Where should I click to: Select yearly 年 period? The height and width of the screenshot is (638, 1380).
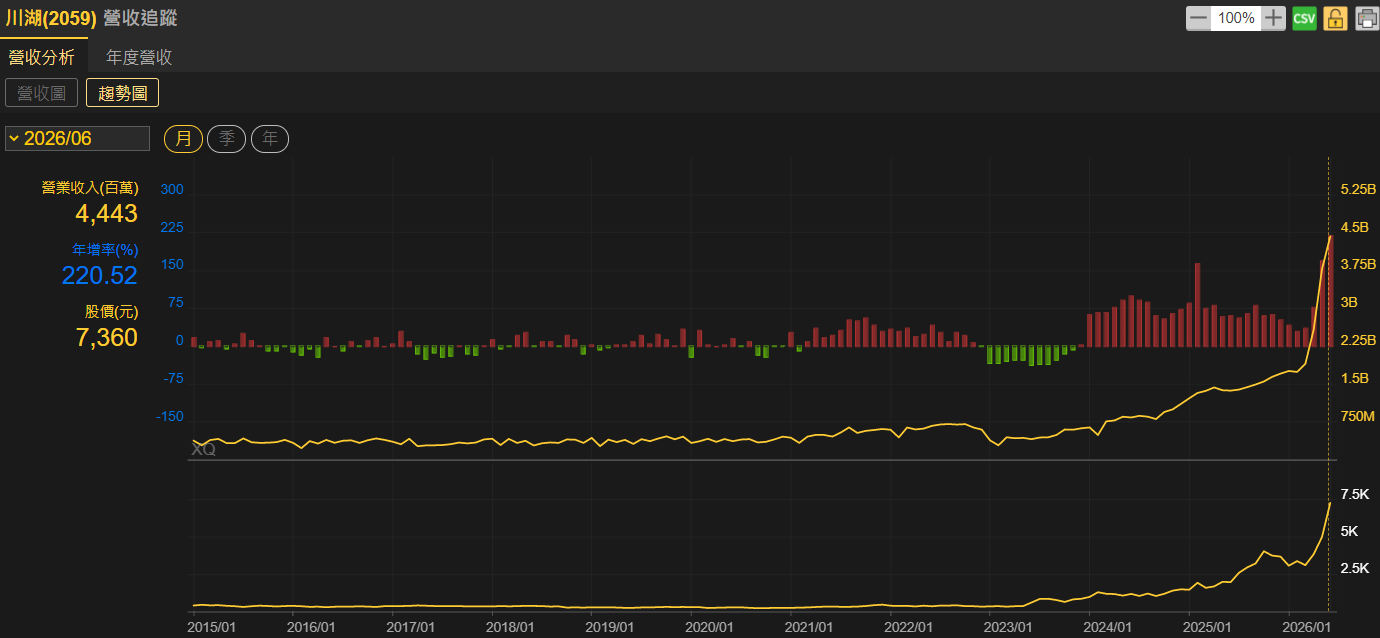click(x=270, y=139)
